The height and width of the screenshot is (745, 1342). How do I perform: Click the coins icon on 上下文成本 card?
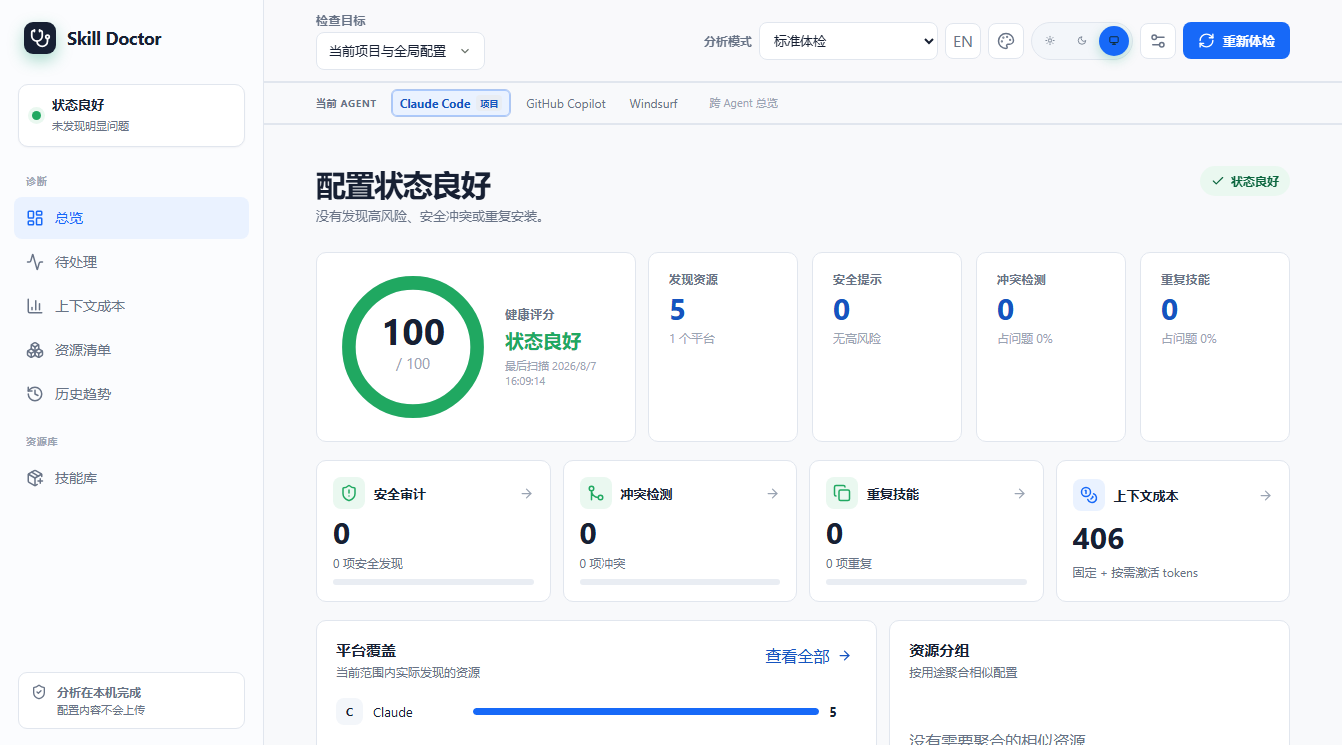pos(1089,495)
